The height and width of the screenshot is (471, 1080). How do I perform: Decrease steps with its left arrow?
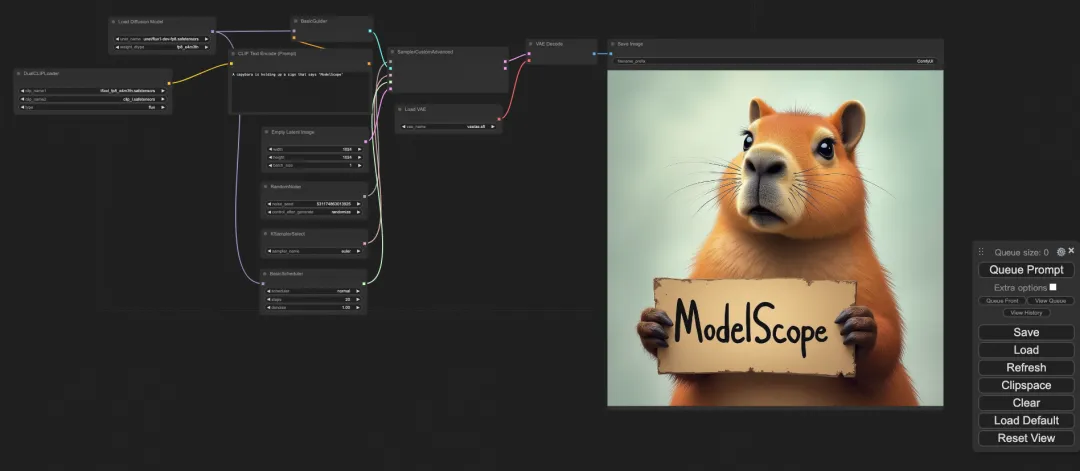click(x=268, y=300)
